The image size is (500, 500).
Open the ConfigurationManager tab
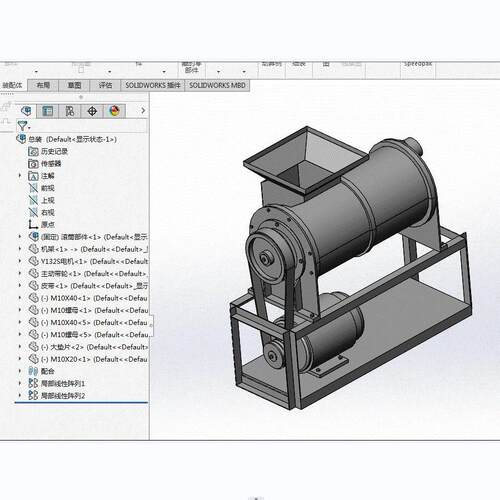coord(70,111)
